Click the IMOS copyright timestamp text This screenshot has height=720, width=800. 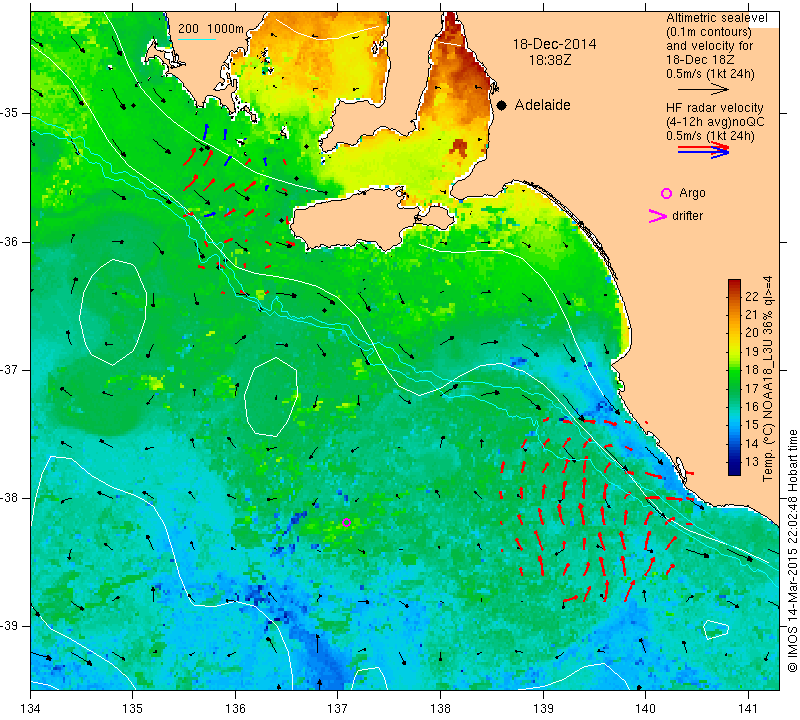(792, 550)
